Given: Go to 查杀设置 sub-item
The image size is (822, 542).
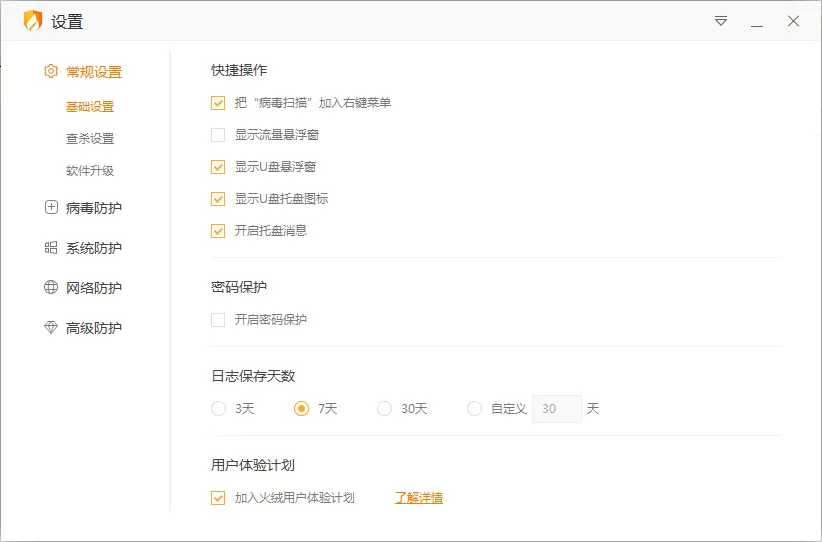Looking at the screenshot, I should pyautogui.click(x=90, y=138).
